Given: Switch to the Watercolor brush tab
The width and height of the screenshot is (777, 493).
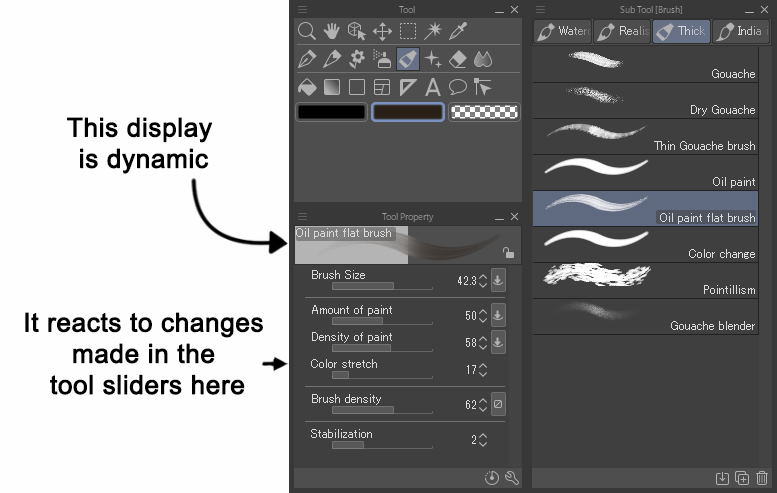Looking at the screenshot, I should pyautogui.click(x=562, y=31).
